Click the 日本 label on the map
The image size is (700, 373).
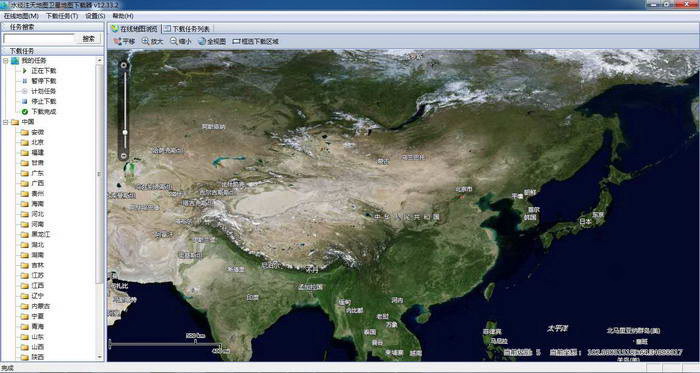pyautogui.click(x=585, y=221)
